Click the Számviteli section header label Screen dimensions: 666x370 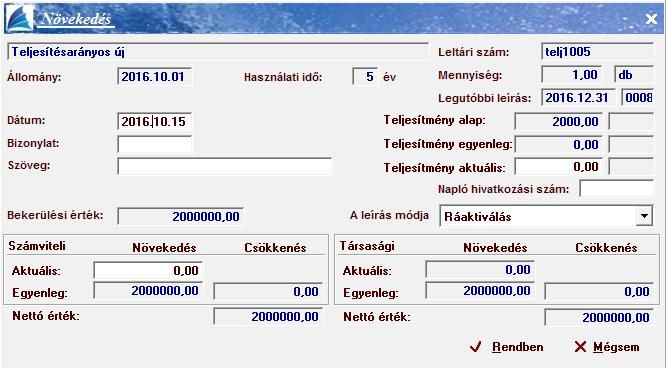click(37, 246)
